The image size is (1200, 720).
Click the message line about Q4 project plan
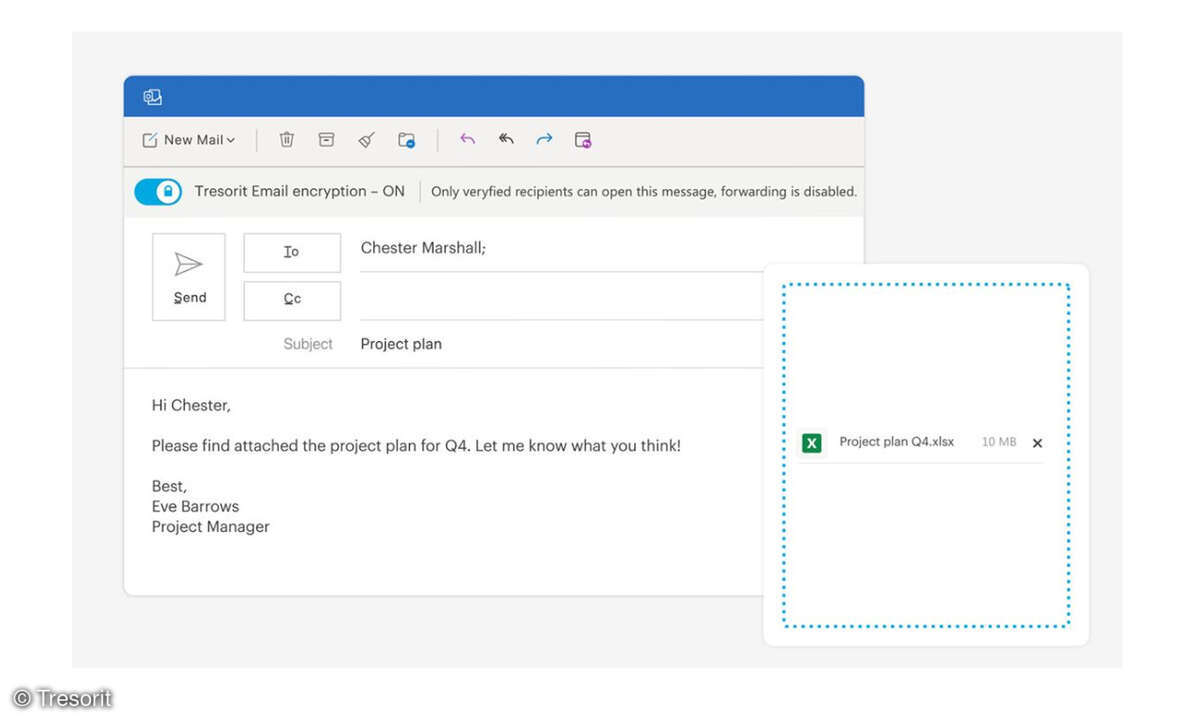[x=416, y=446]
